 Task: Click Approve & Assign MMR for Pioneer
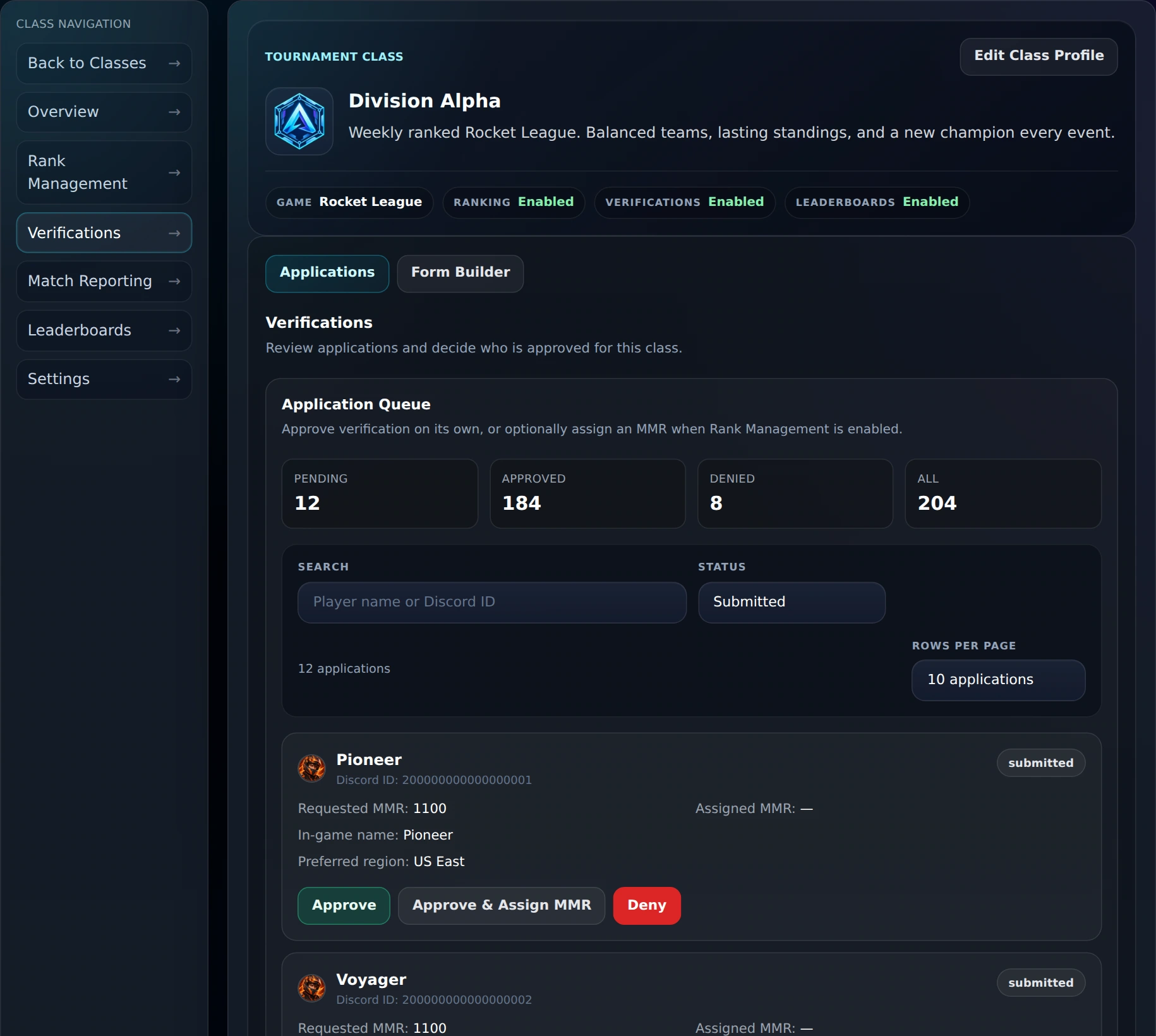tap(502, 905)
